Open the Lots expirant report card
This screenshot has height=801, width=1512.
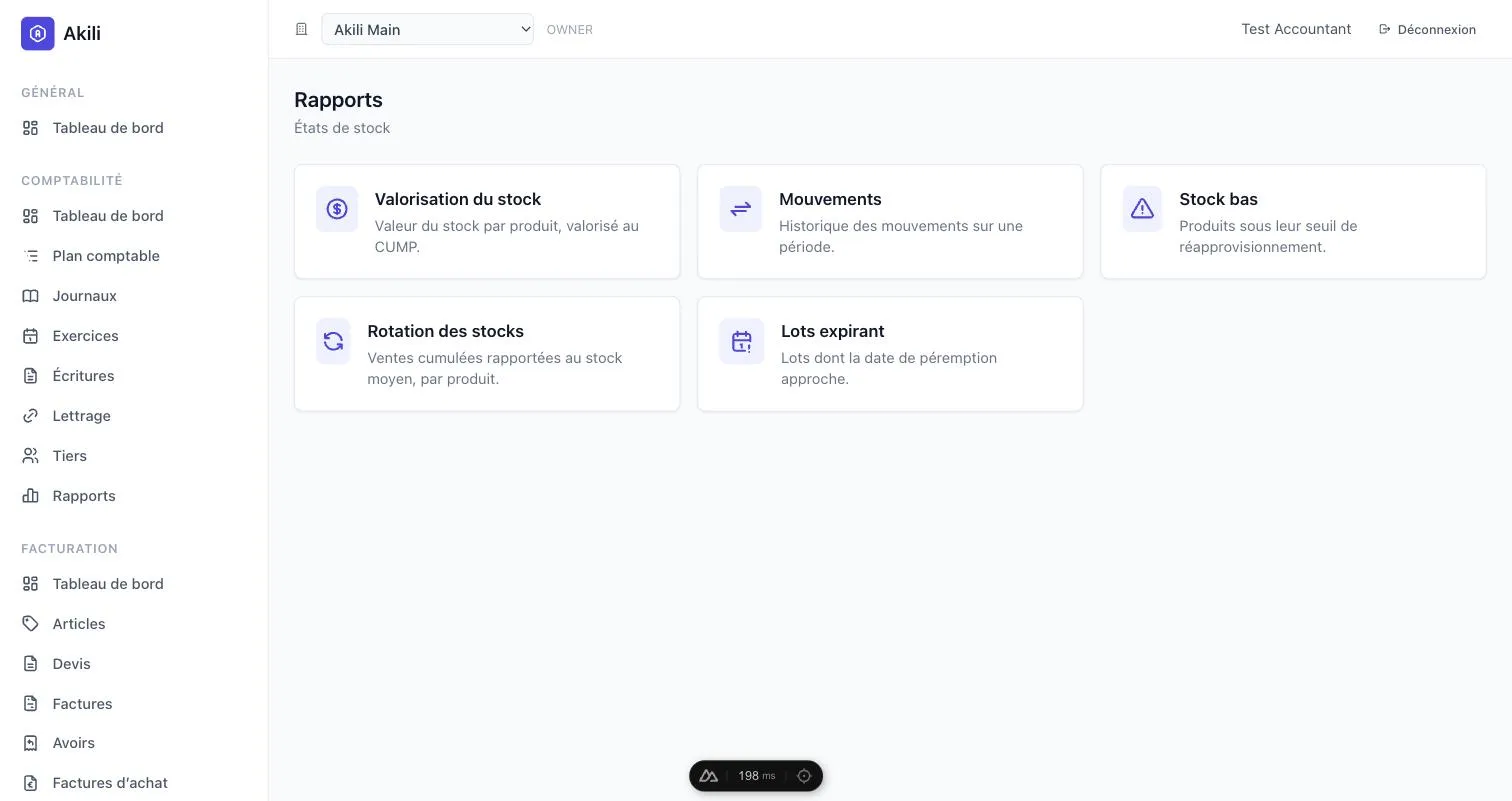[890, 354]
